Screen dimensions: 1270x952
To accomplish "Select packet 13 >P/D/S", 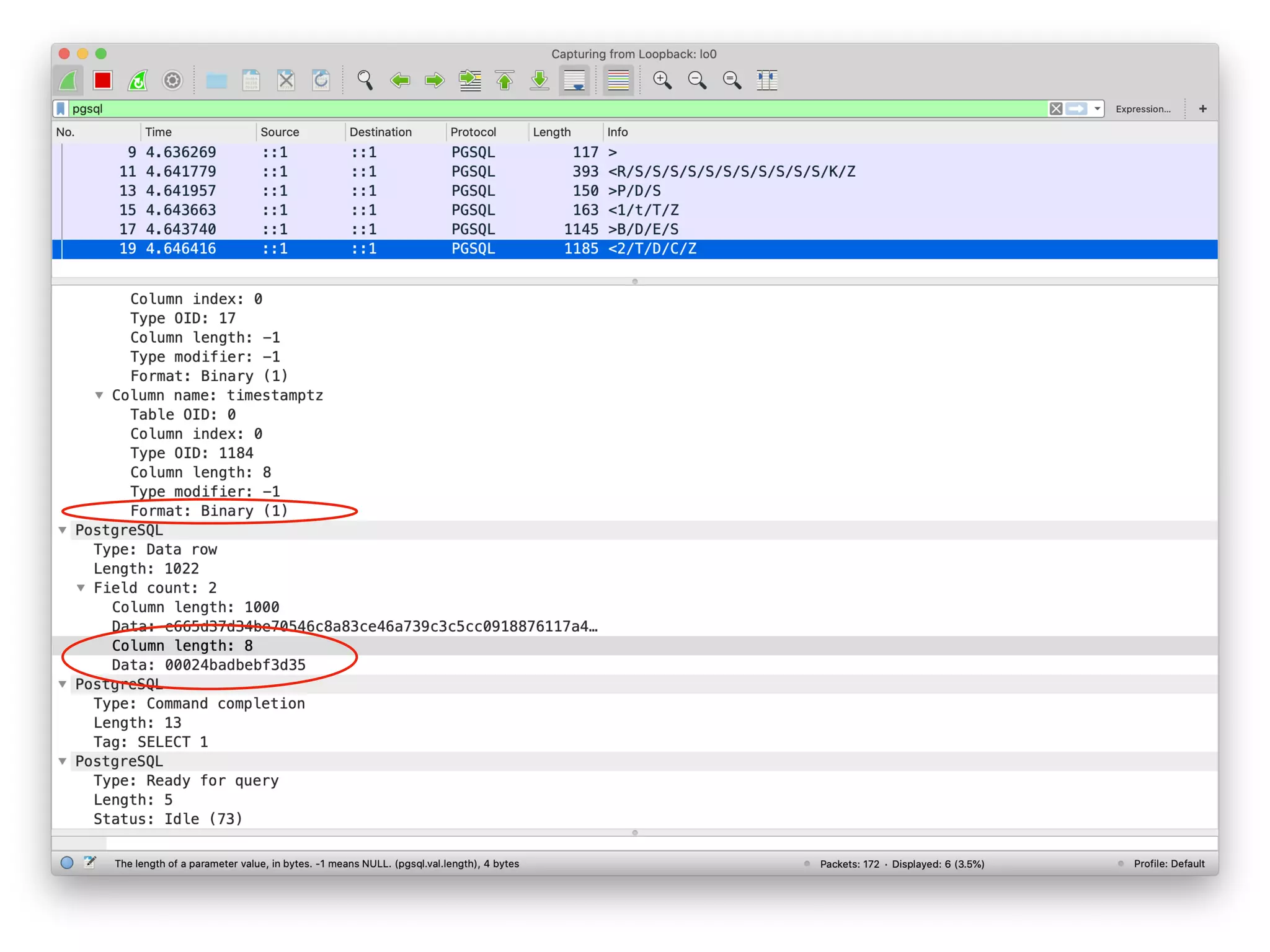I will pos(635,191).
